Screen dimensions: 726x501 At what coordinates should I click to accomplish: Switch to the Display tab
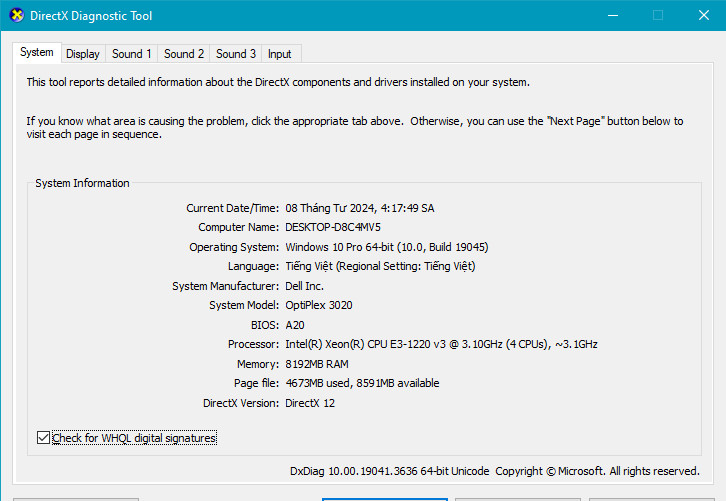83,54
